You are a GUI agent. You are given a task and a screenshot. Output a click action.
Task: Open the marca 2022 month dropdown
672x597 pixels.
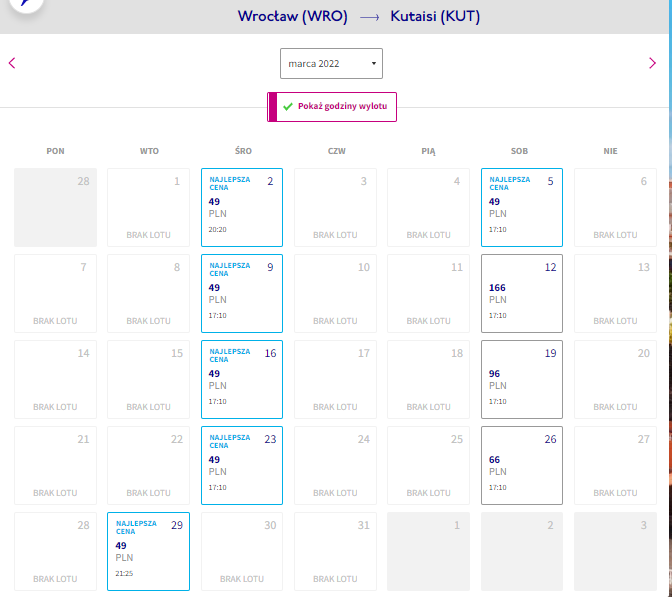point(331,63)
